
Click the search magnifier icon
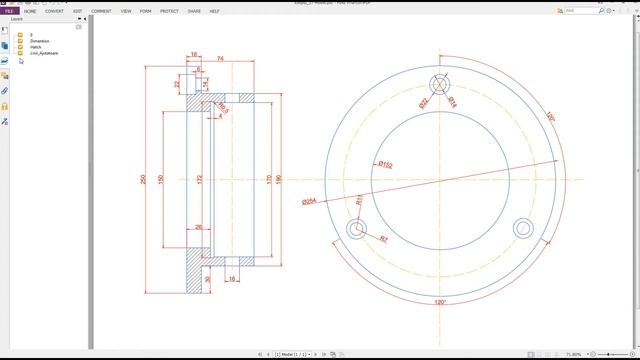click(x=601, y=11)
